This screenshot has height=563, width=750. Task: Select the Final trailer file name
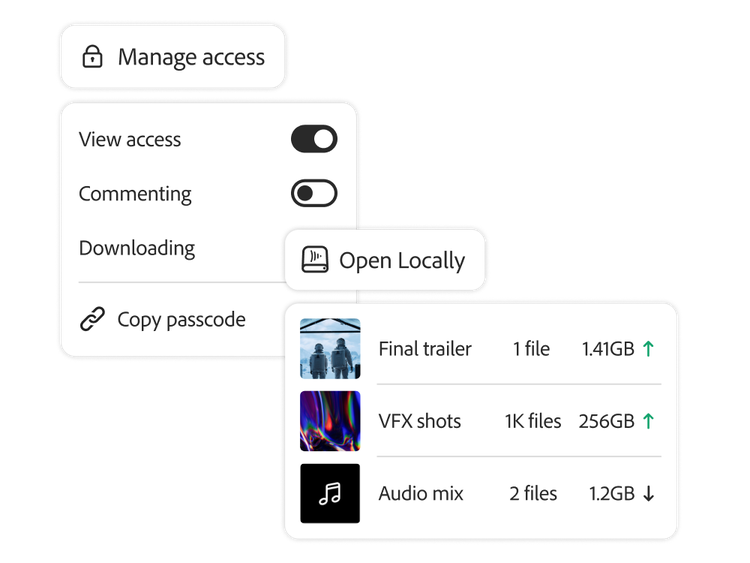pyautogui.click(x=425, y=349)
